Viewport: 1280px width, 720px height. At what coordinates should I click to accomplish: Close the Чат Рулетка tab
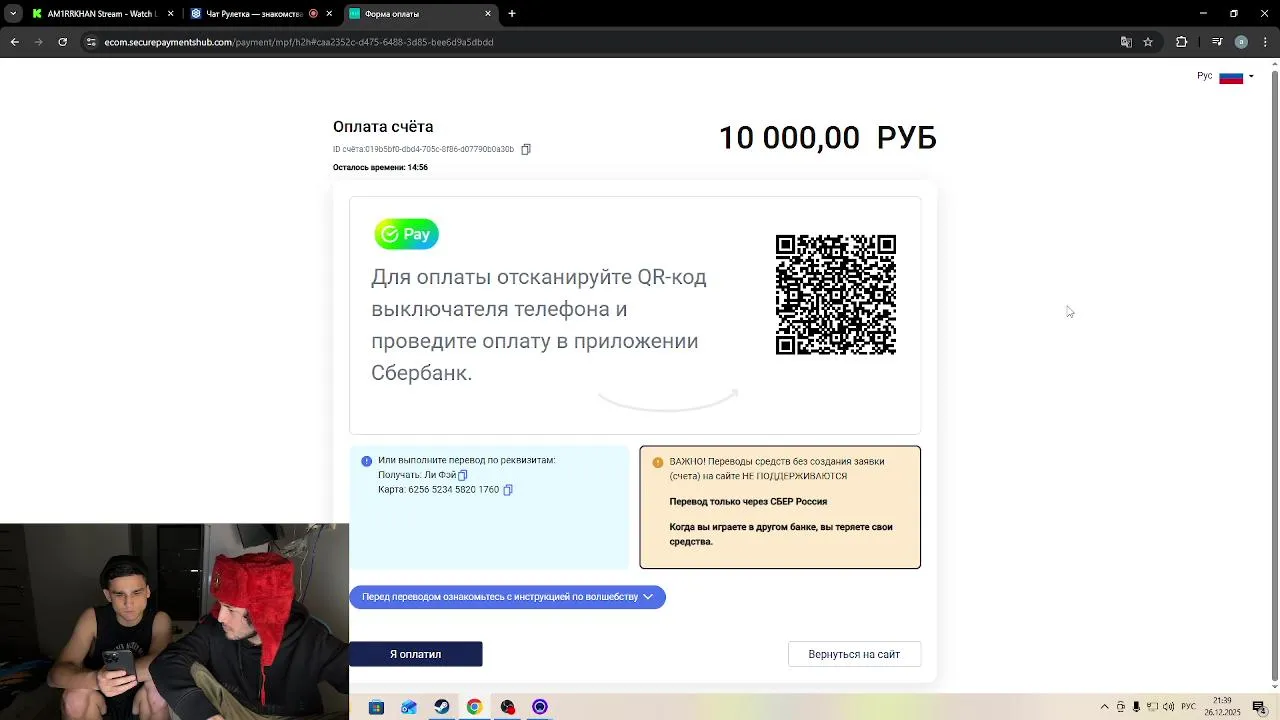pos(329,14)
